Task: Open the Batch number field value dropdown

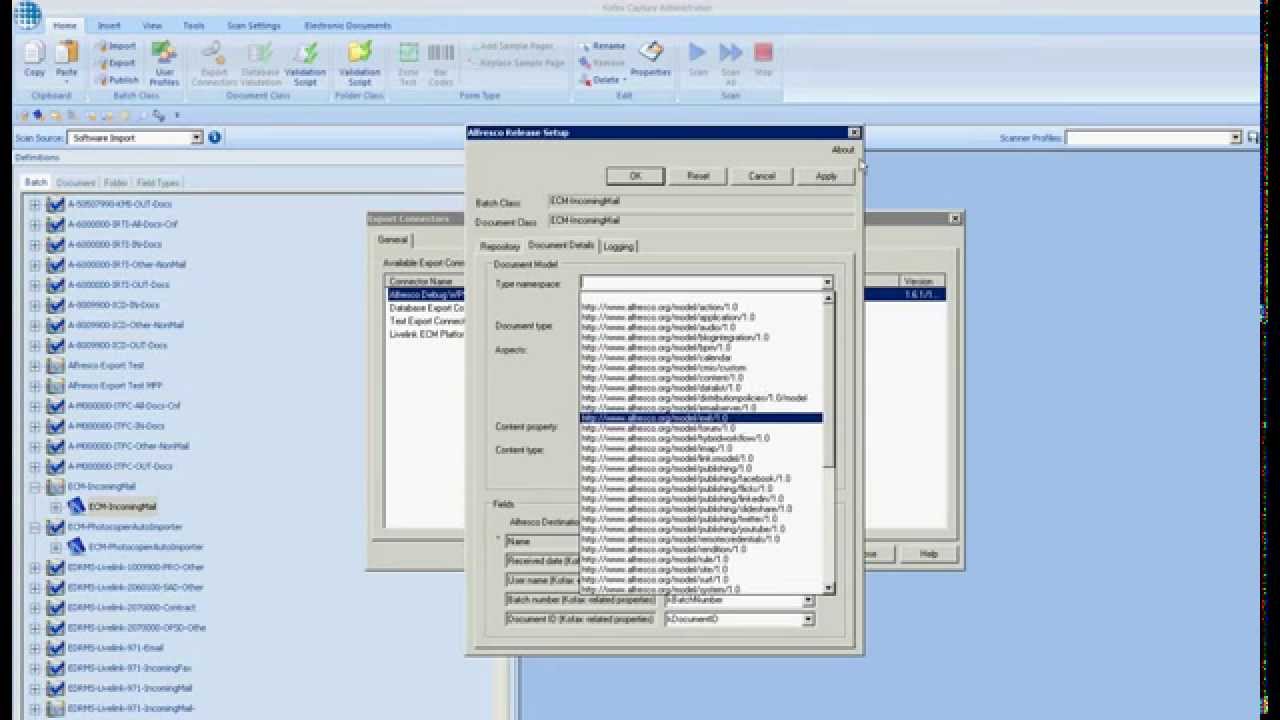Action: tap(808, 600)
